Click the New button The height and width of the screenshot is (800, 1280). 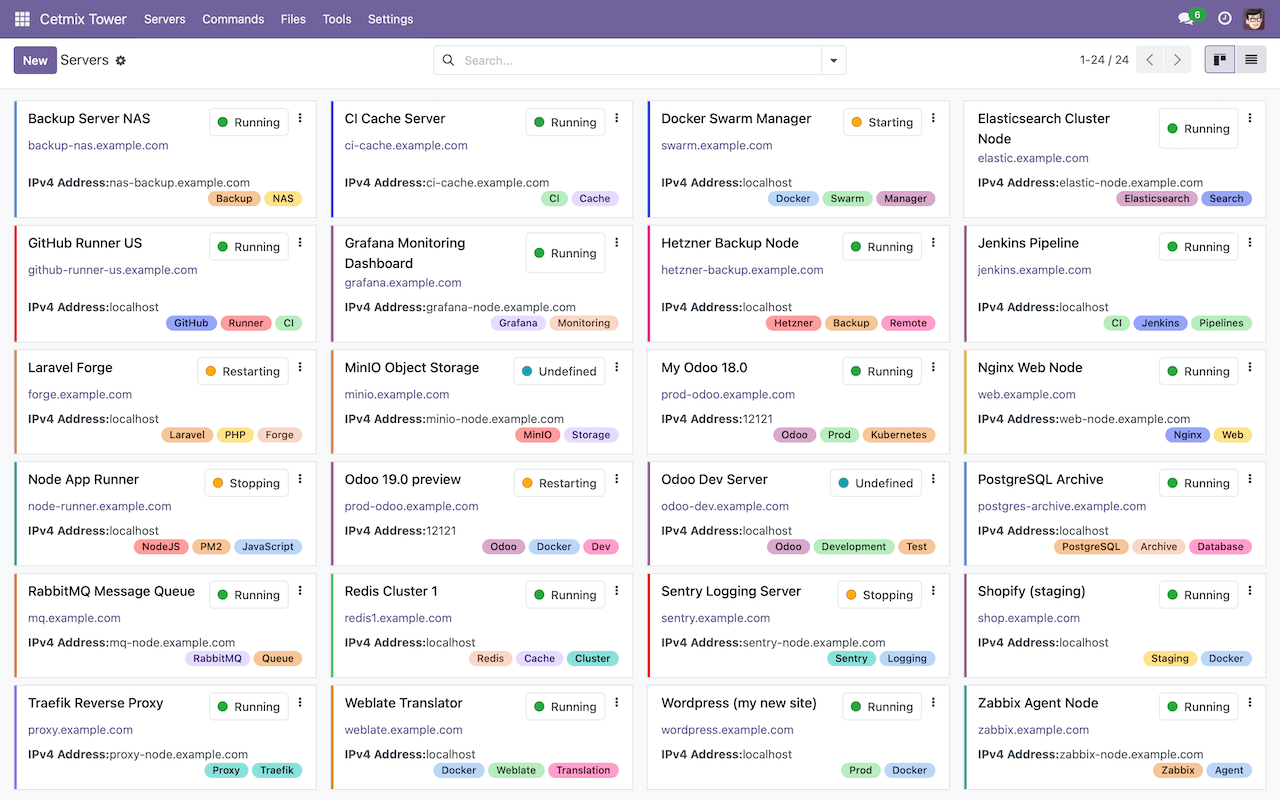point(35,60)
